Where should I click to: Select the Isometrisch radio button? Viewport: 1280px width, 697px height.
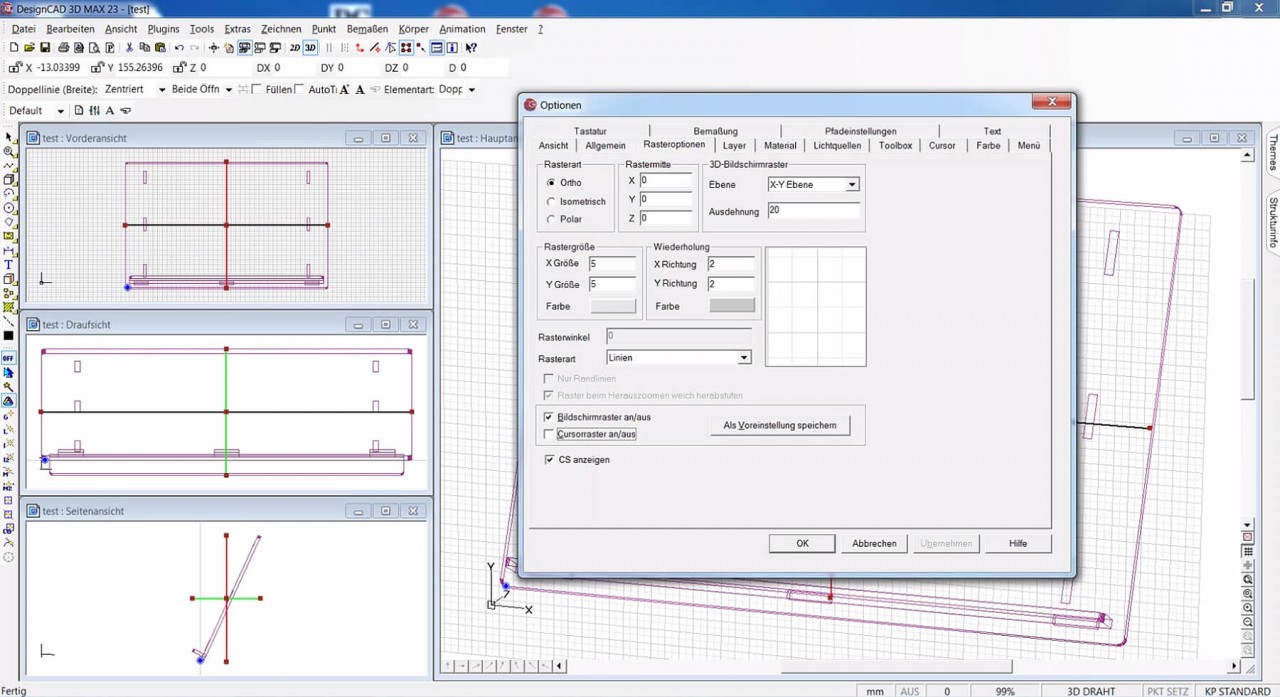[x=551, y=201]
